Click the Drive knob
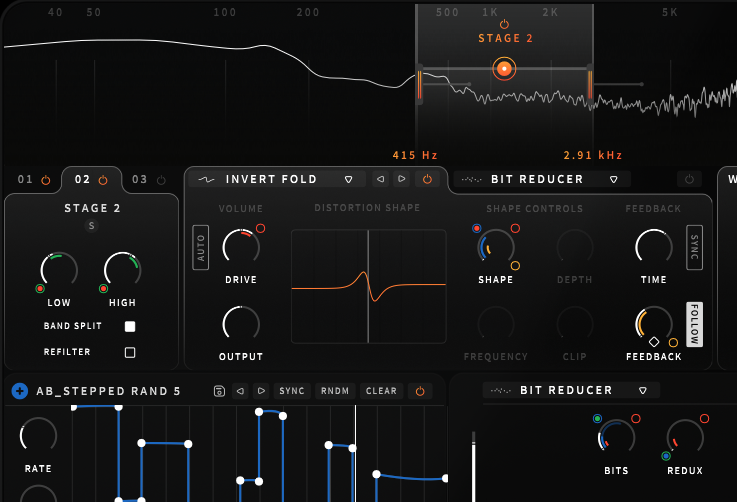The width and height of the screenshot is (737, 502). coord(240,246)
